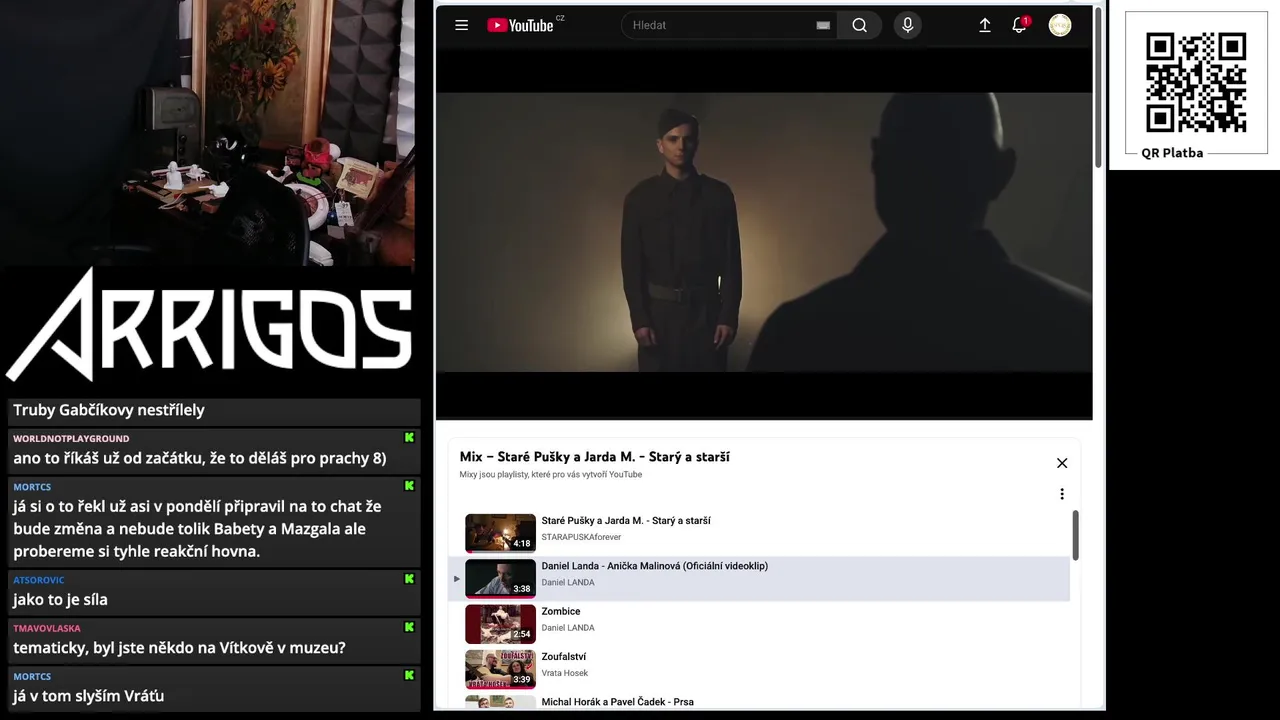
Task: Click the green badge on ATSOROVIC message
Action: click(x=409, y=579)
